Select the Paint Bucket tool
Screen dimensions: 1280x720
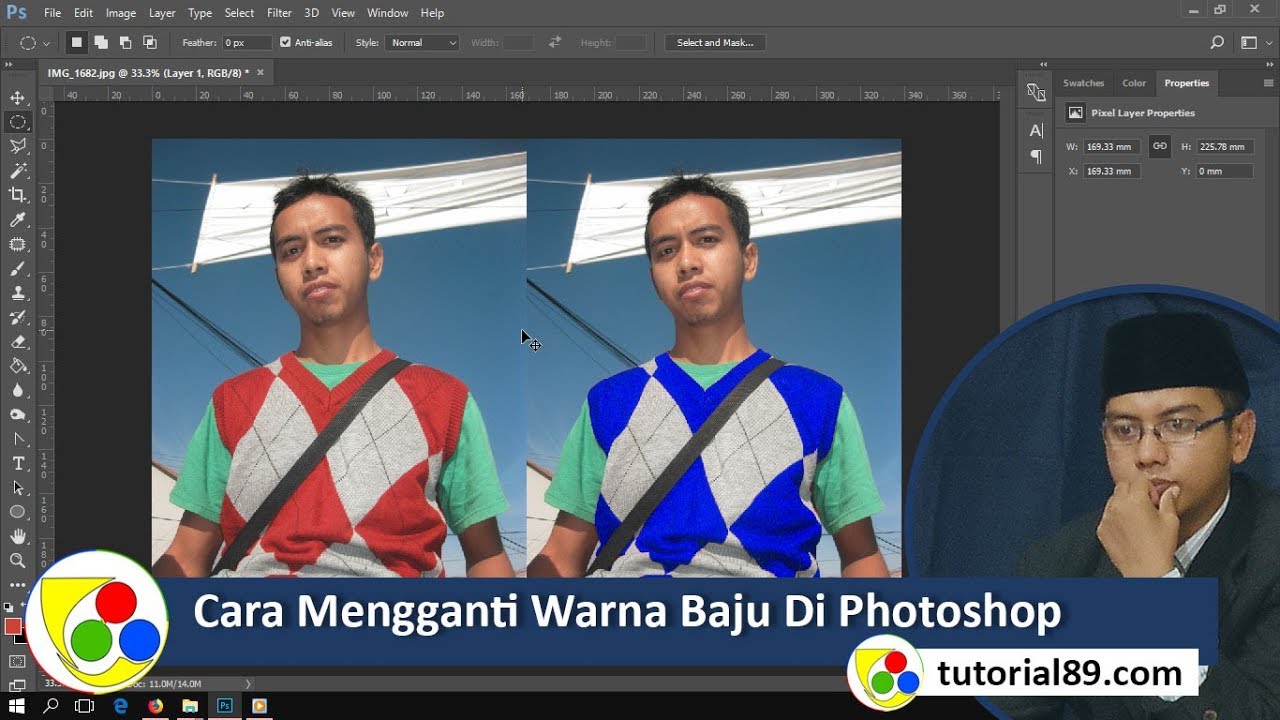point(18,366)
